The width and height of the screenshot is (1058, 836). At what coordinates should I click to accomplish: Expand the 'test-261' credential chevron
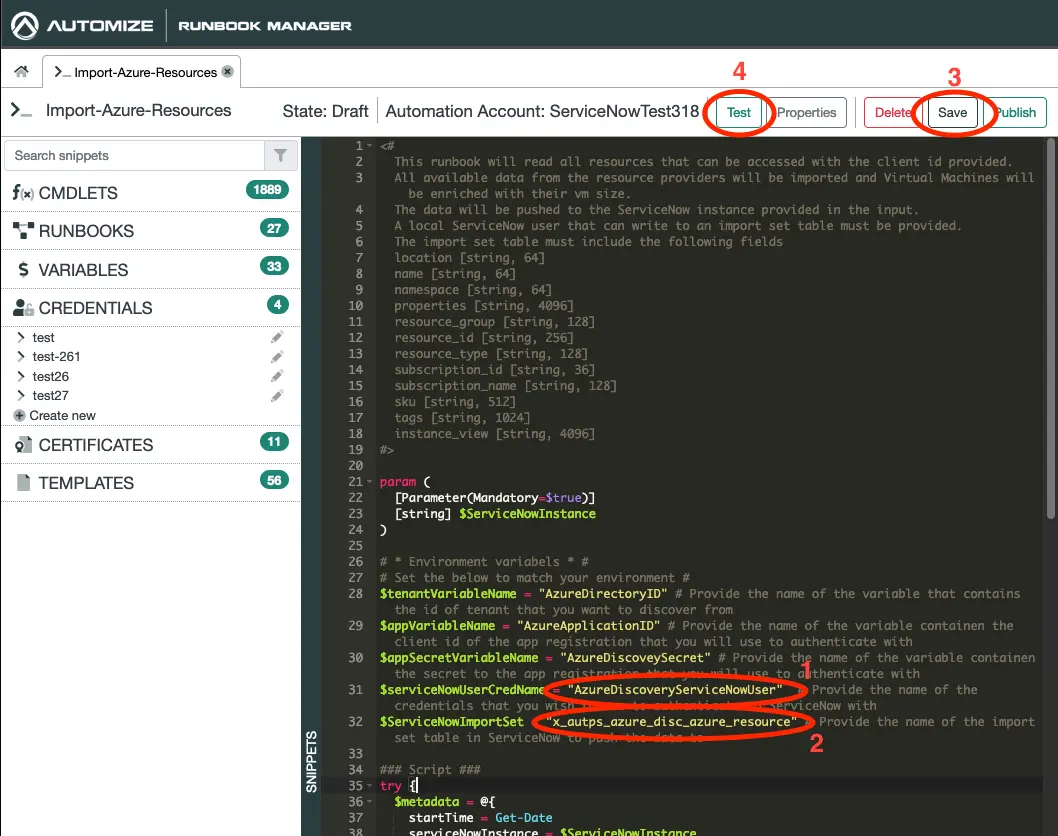(x=21, y=356)
